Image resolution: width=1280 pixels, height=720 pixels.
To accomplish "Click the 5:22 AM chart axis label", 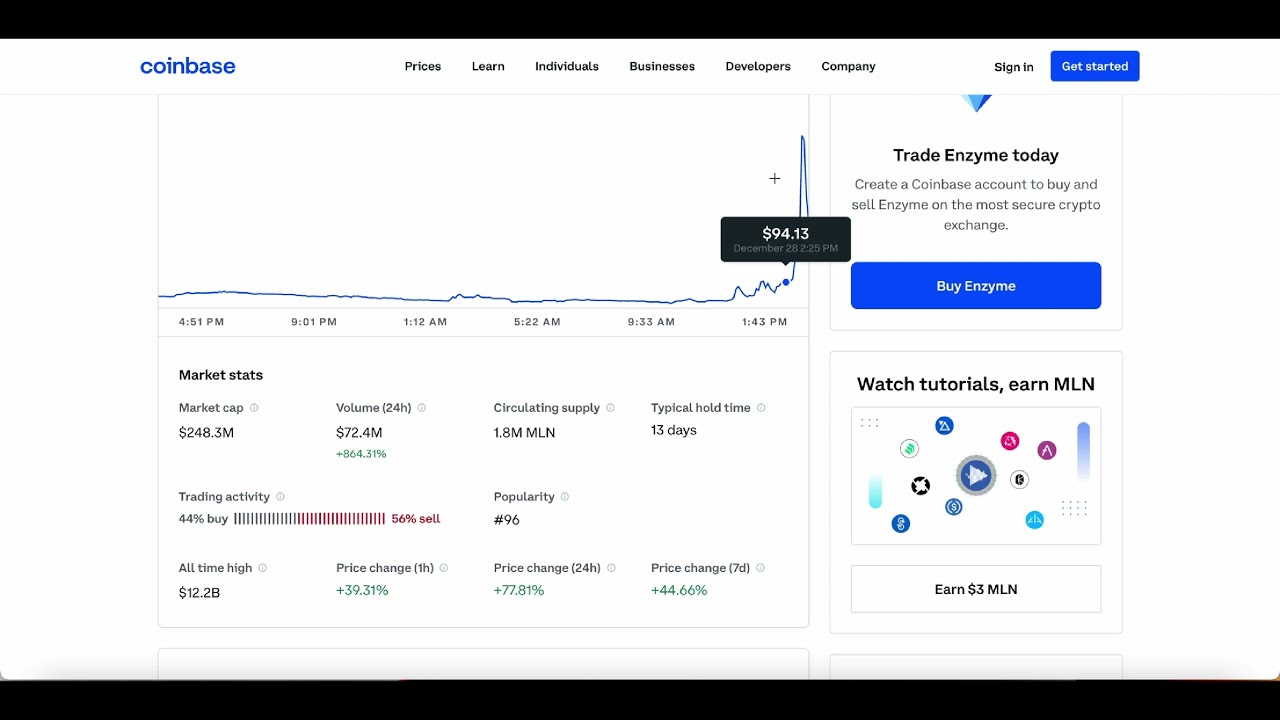I will pyautogui.click(x=537, y=322).
